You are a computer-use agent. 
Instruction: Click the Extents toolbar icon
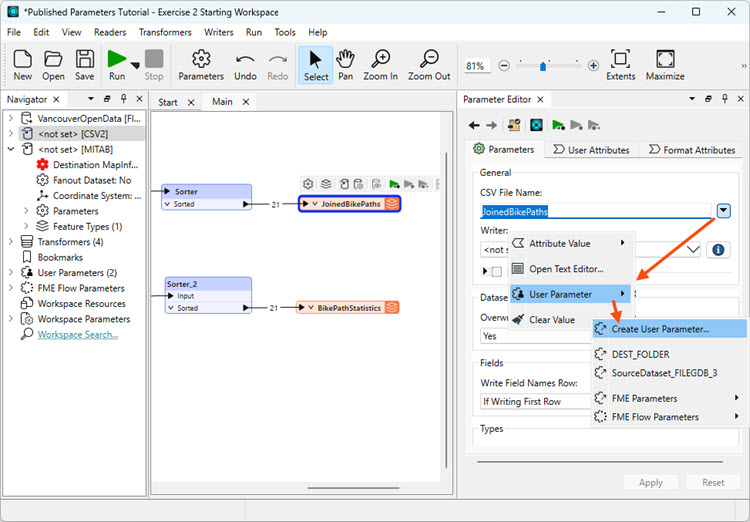(620, 65)
